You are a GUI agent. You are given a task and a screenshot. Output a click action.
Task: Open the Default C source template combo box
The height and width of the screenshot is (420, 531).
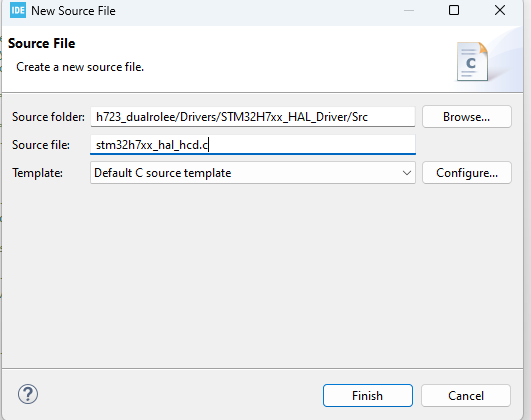[x=253, y=173]
